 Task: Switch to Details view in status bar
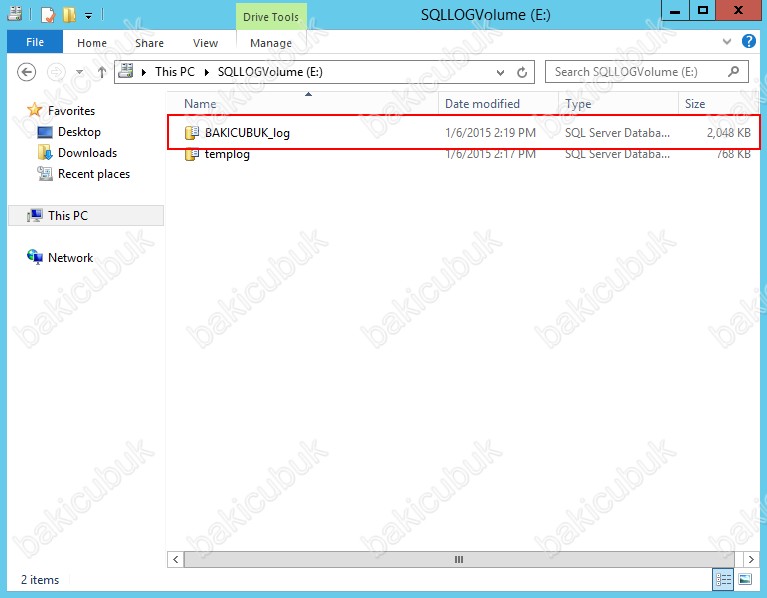click(x=723, y=580)
